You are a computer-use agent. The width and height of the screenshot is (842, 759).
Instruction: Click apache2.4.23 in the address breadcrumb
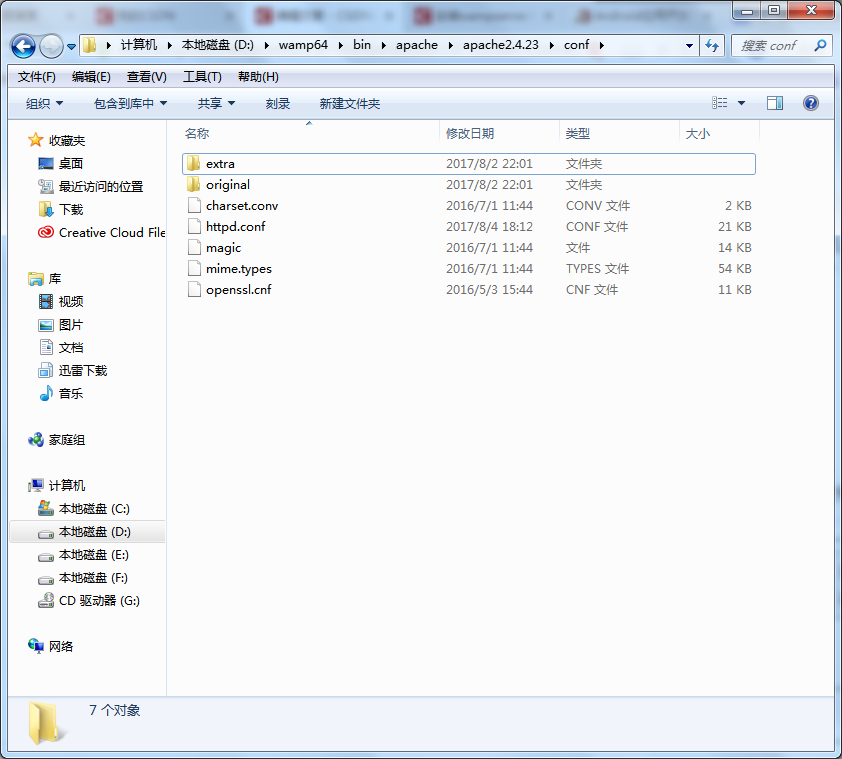point(500,45)
